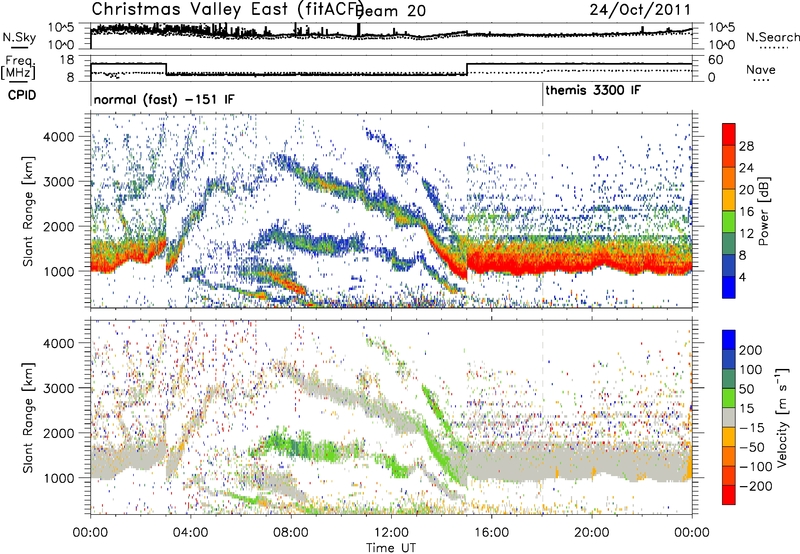Image resolution: width=800 pixels, height=554 pixels.
Task: Click the '28' power scale value
Action: click(x=746, y=146)
